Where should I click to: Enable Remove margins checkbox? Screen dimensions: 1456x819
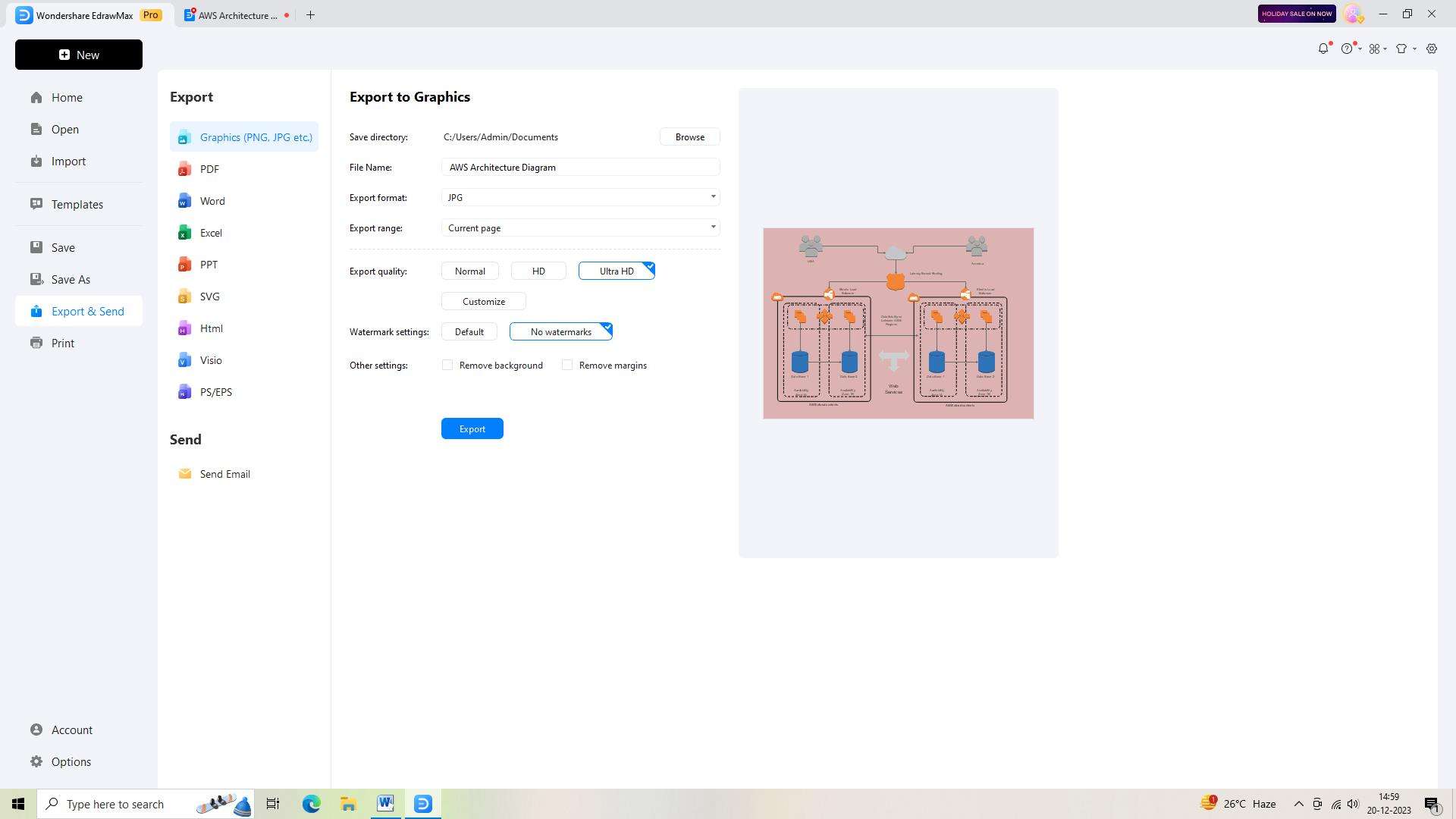tap(567, 365)
